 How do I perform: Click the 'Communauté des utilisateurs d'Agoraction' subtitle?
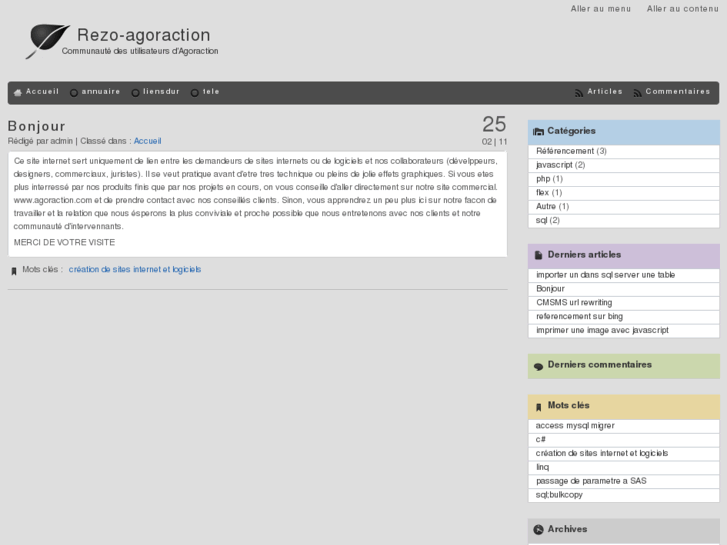tap(140, 51)
